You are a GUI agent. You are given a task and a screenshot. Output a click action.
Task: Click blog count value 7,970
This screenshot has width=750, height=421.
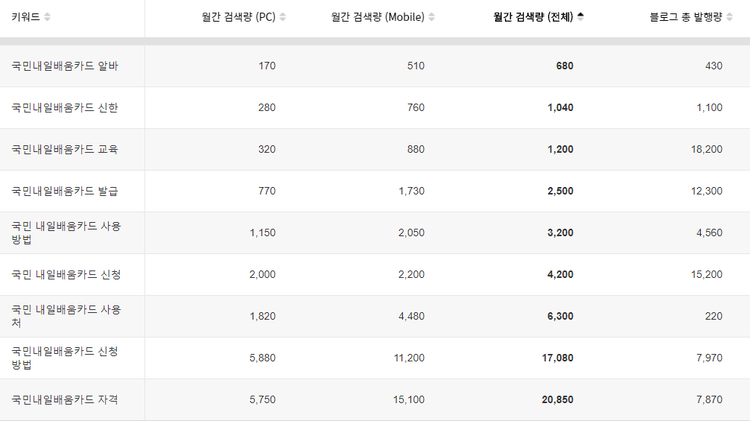point(709,358)
